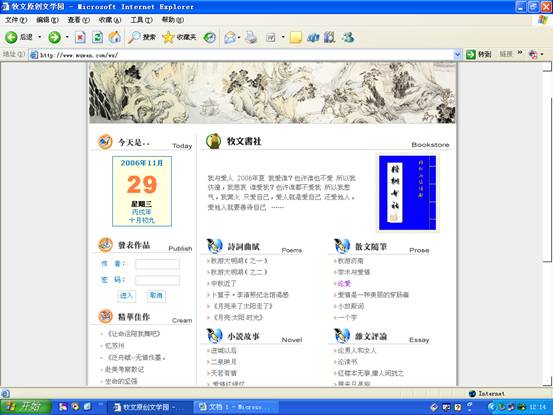Open the 忆苏州 link under Cream
This screenshot has width=553, height=415.
click(115, 346)
